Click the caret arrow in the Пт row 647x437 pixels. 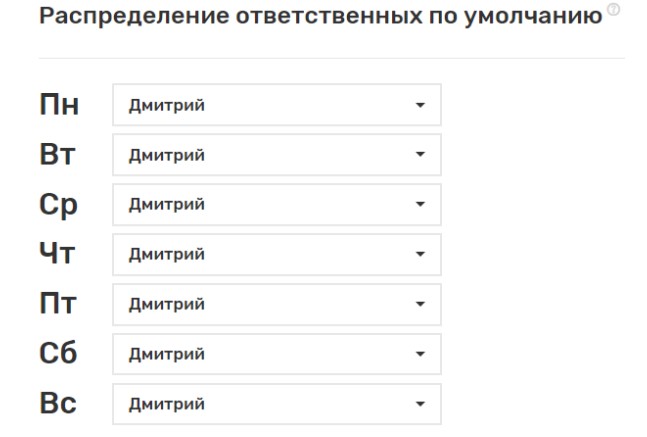[x=420, y=305]
